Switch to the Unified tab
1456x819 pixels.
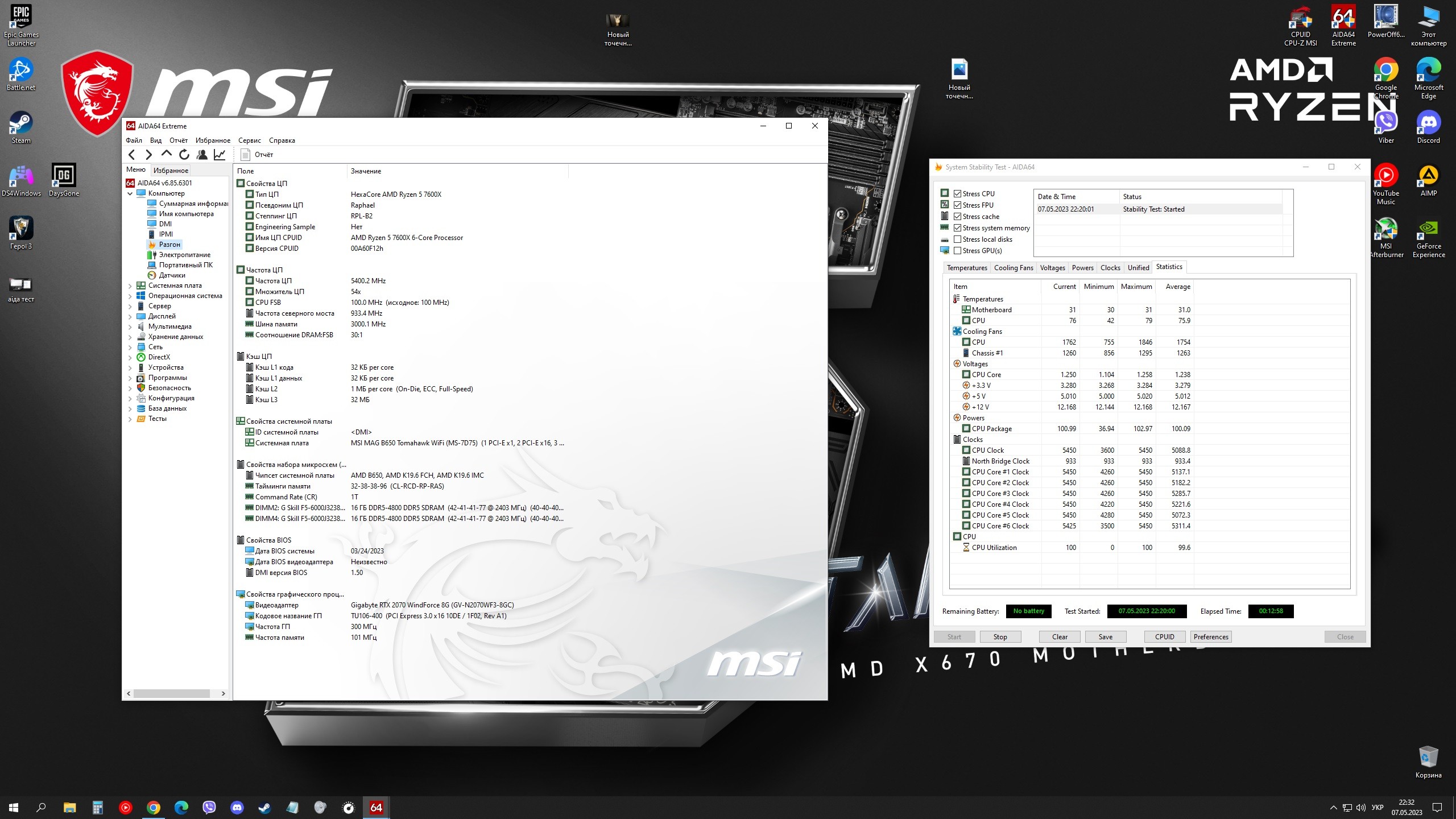(x=1138, y=268)
